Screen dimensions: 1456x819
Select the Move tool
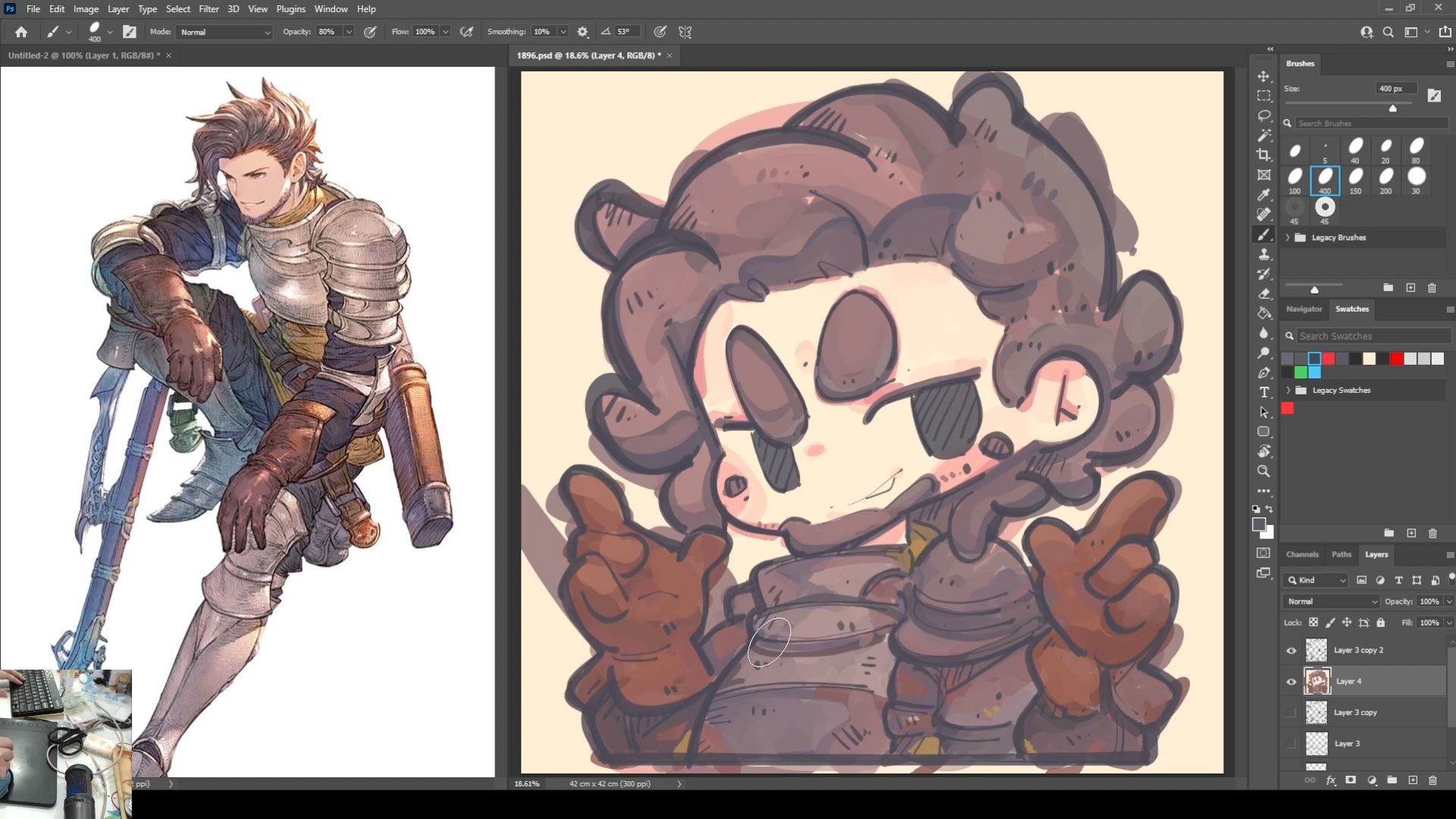click(x=1263, y=77)
